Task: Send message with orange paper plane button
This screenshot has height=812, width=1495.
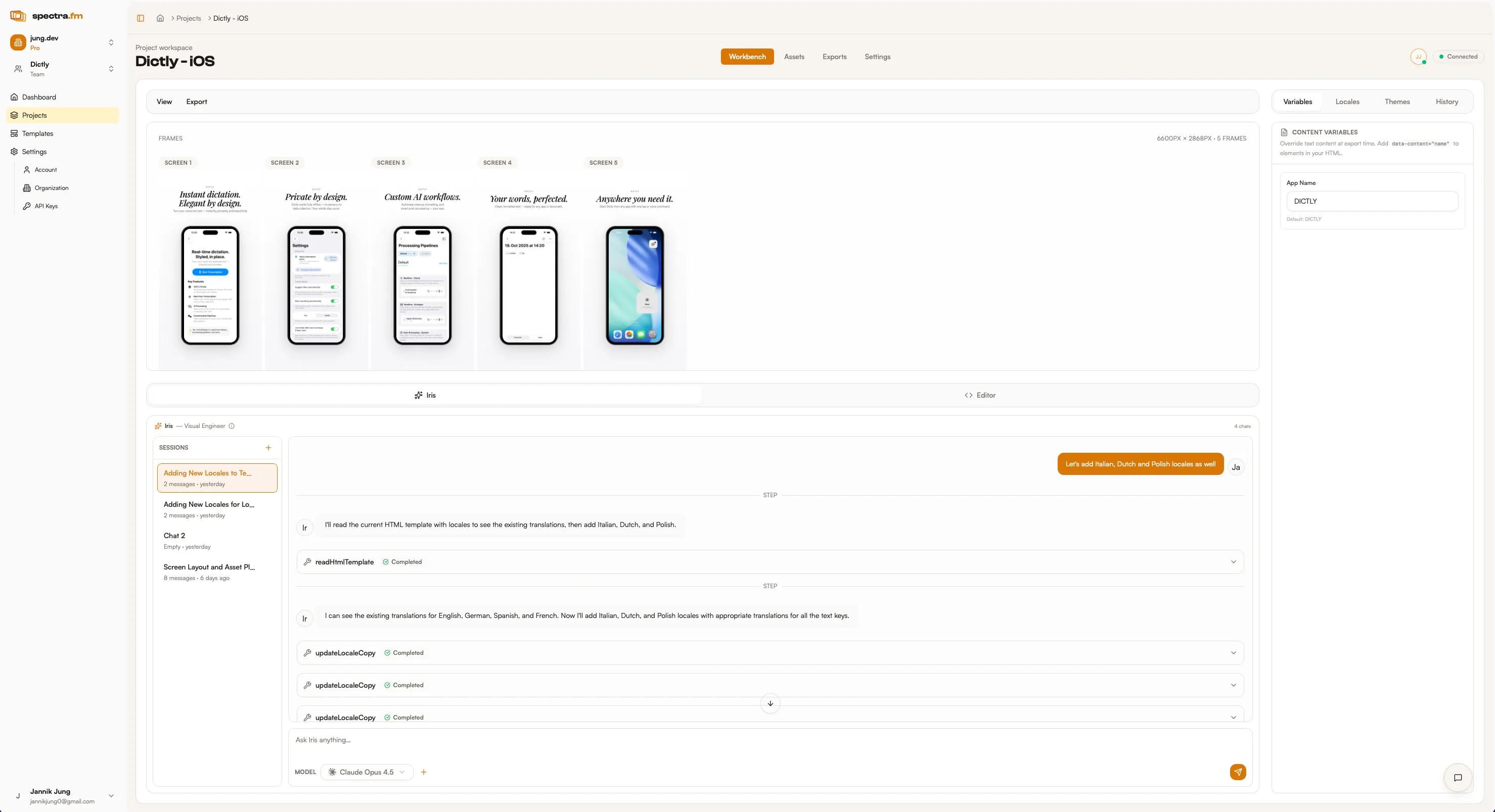Action: click(x=1237, y=772)
